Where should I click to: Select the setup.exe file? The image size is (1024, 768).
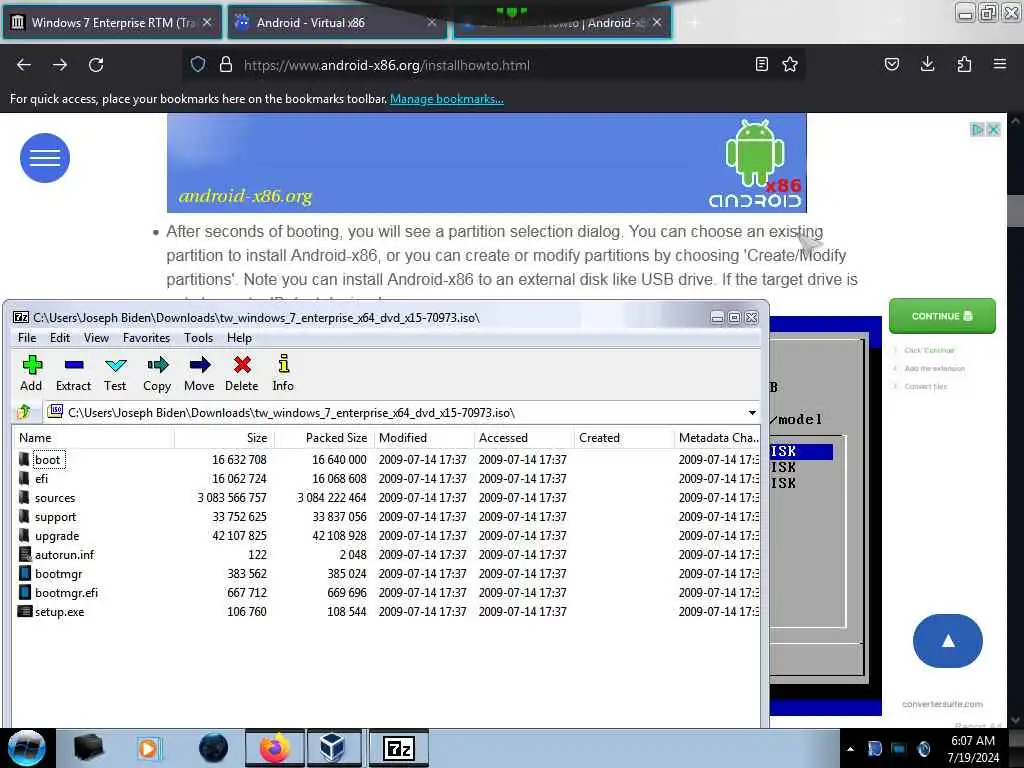coord(59,612)
